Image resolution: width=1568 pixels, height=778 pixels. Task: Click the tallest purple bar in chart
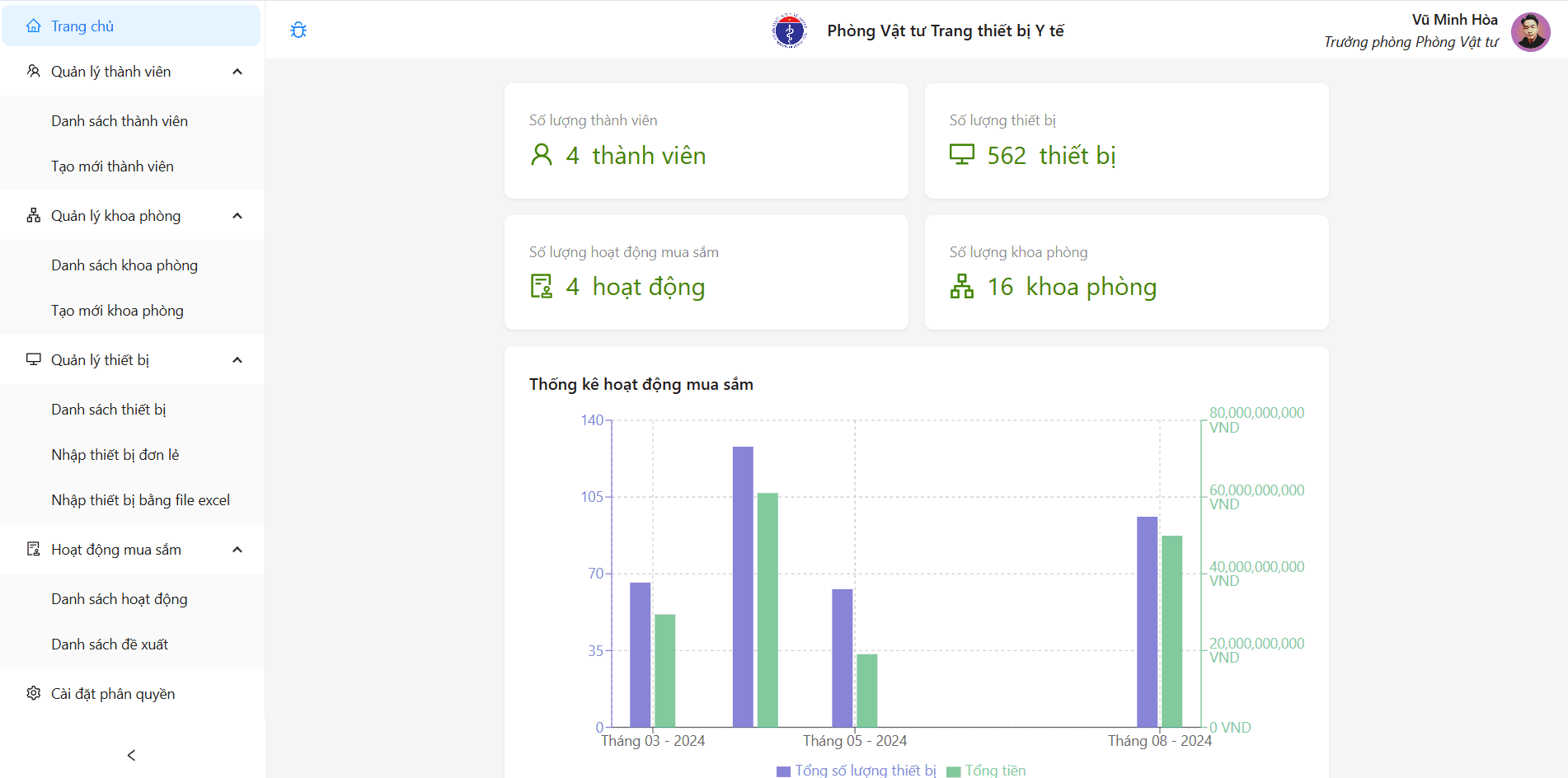tap(743, 586)
